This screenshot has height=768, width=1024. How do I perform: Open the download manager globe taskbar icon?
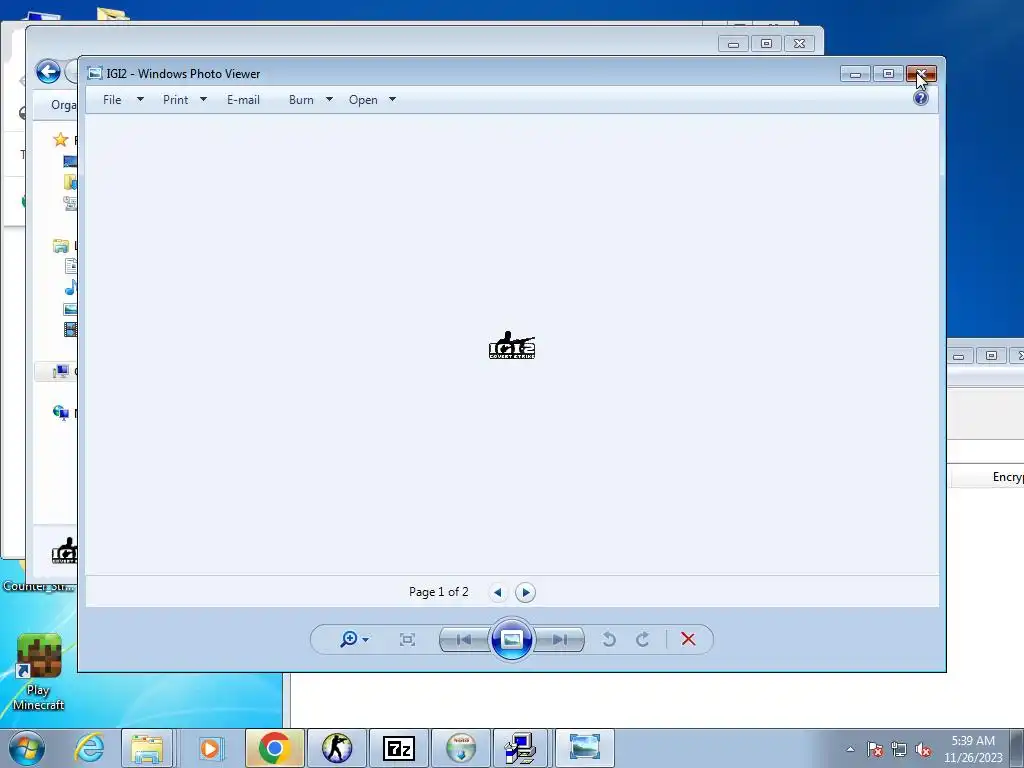coord(461,748)
